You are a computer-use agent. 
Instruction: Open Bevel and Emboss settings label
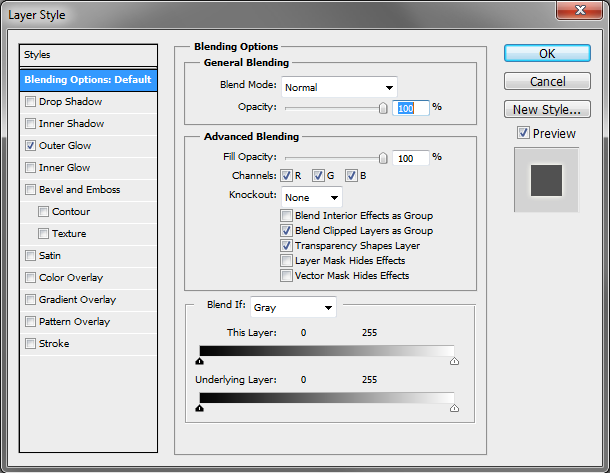pyautogui.click(x=80, y=189)
